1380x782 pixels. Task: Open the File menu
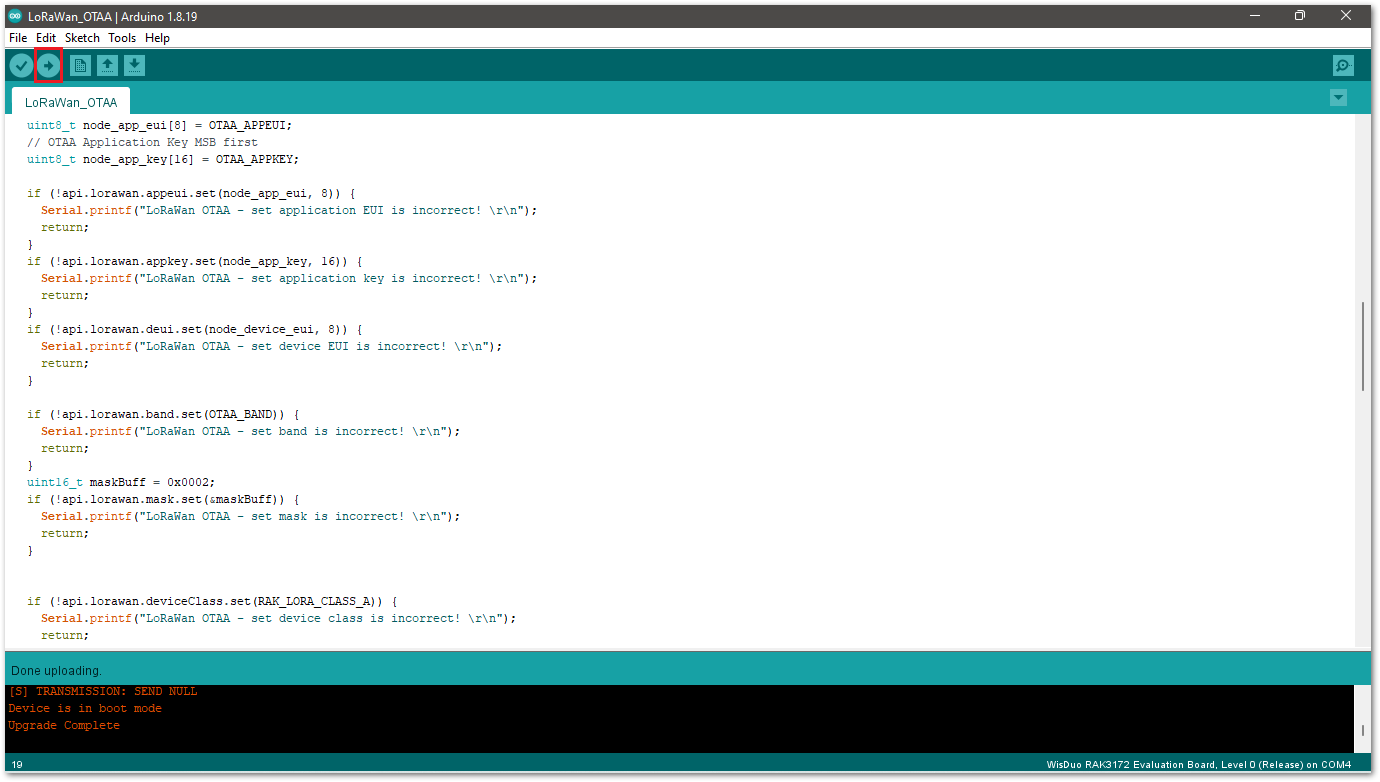pos(18,38)
